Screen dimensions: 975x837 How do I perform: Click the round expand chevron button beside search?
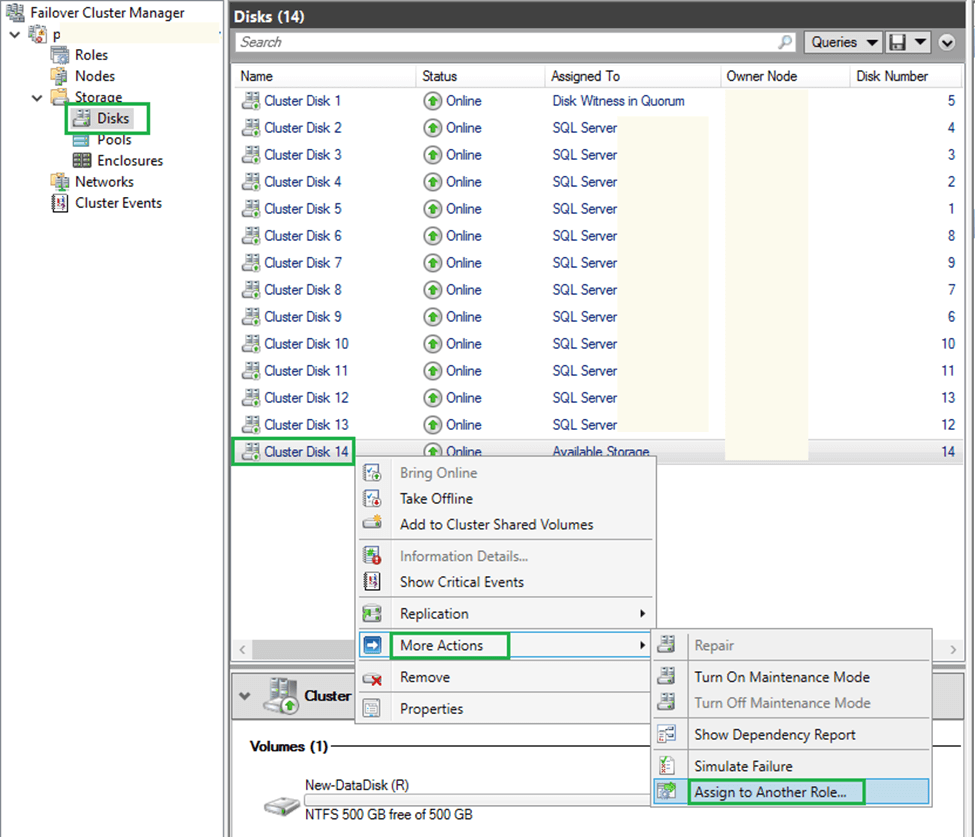tap(947, 42)
